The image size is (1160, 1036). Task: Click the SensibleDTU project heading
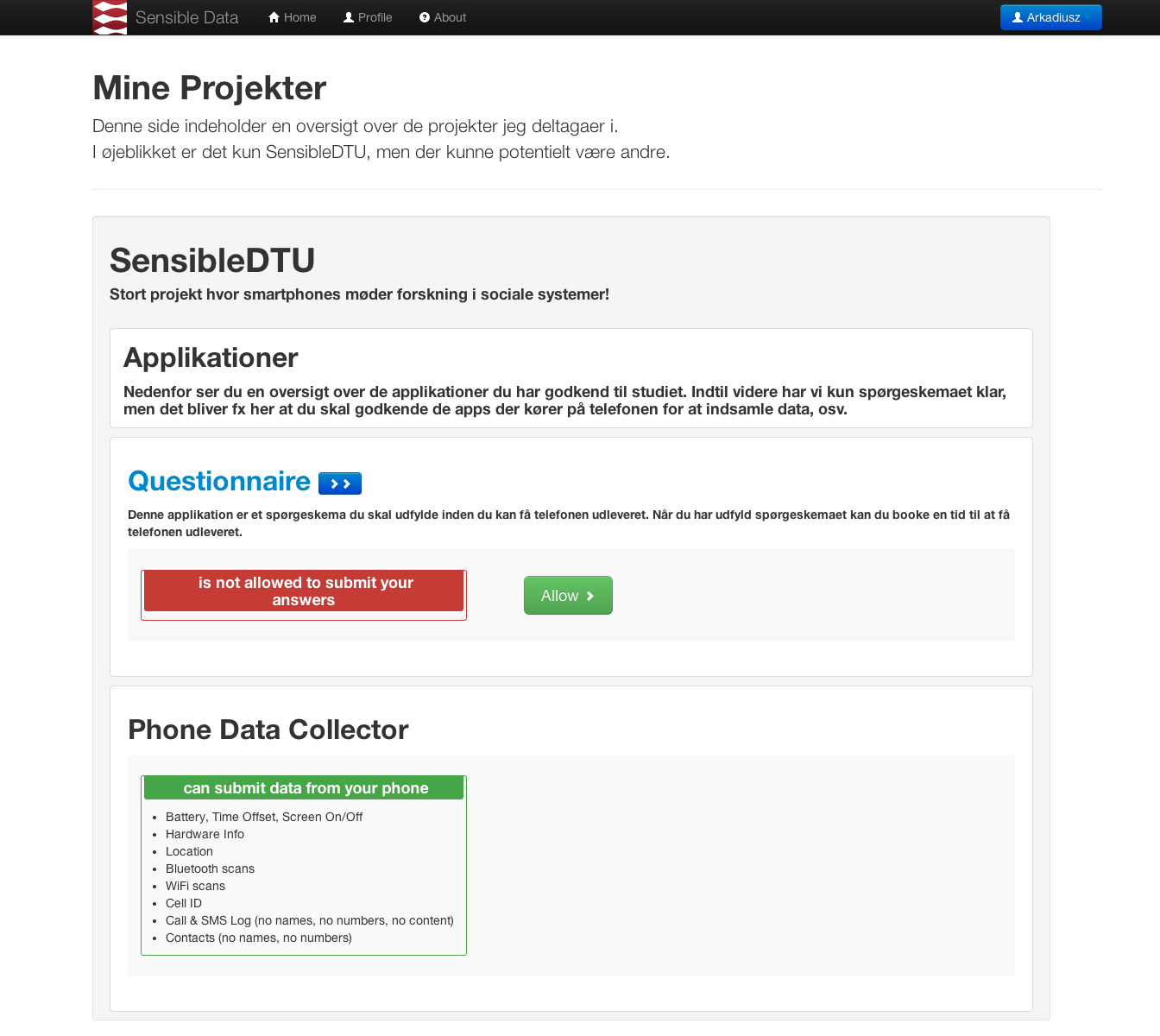click(212, 260)
